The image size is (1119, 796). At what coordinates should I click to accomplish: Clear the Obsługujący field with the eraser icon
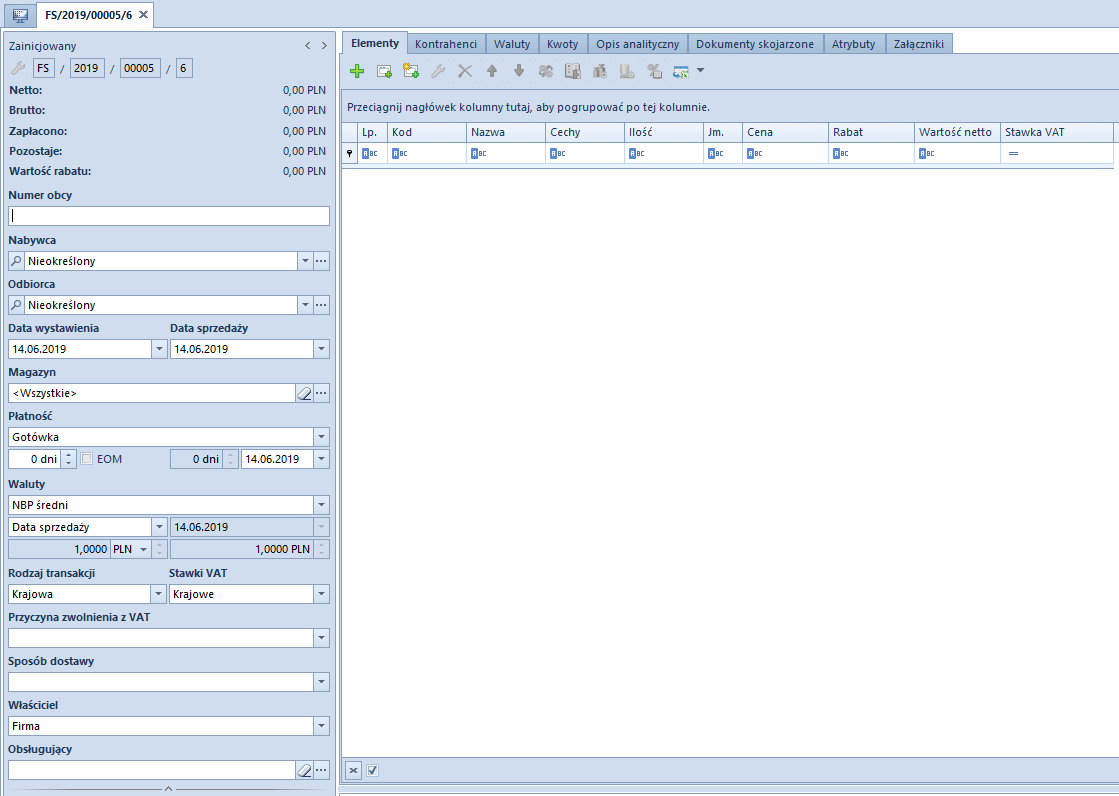click(305, 770)
